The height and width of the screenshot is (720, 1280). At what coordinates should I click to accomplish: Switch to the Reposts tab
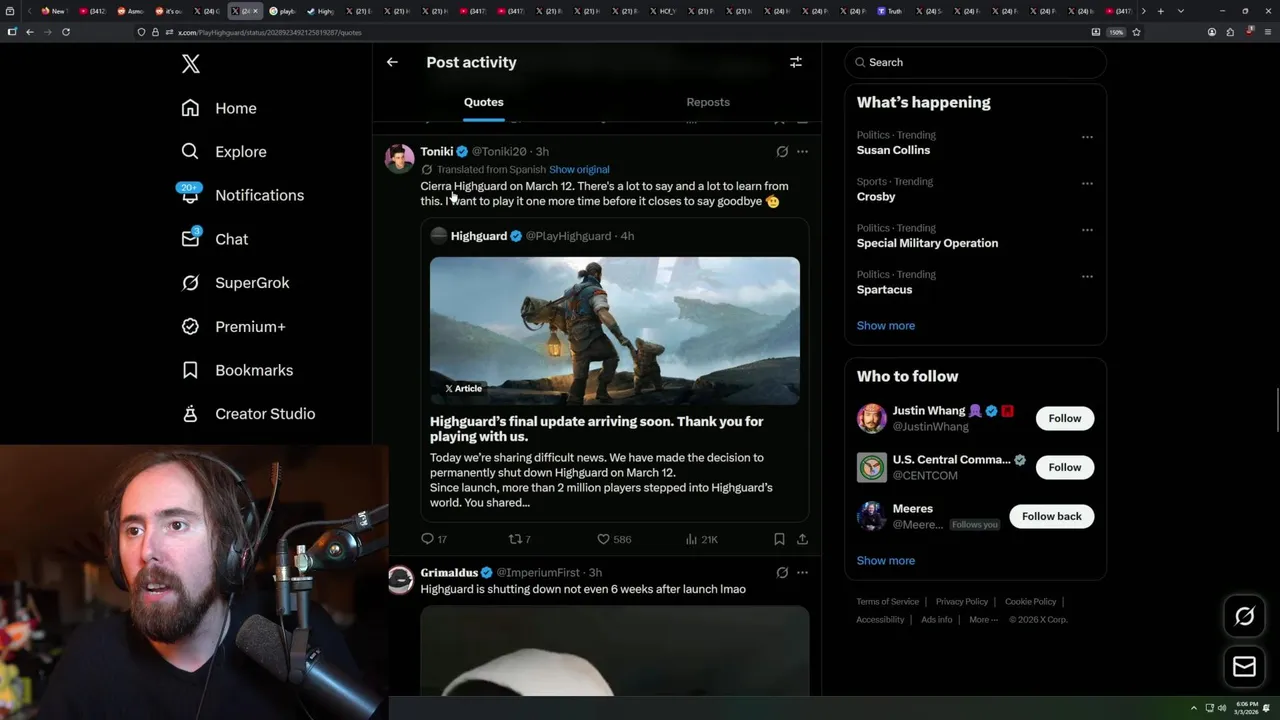click(708, 102)
